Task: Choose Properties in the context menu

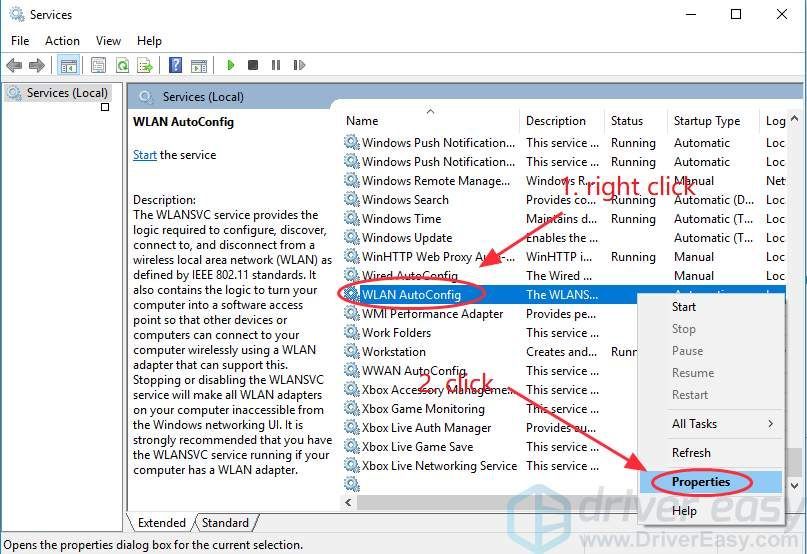Action: point(710,482)
